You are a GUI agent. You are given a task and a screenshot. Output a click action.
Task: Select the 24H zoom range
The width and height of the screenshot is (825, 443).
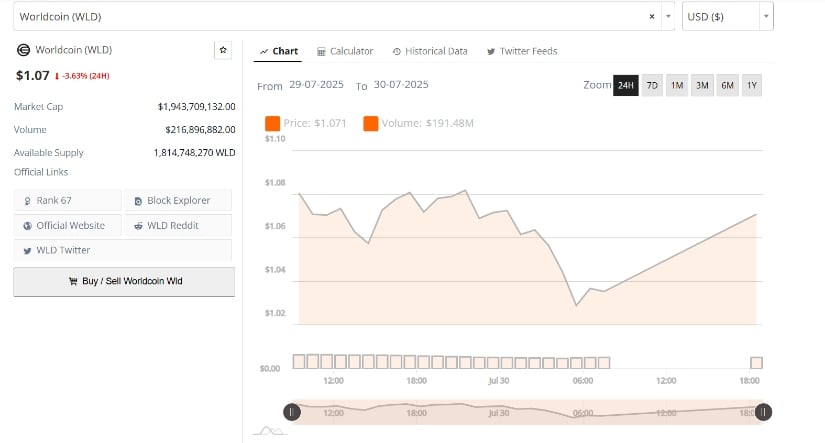tap(626, 85)
